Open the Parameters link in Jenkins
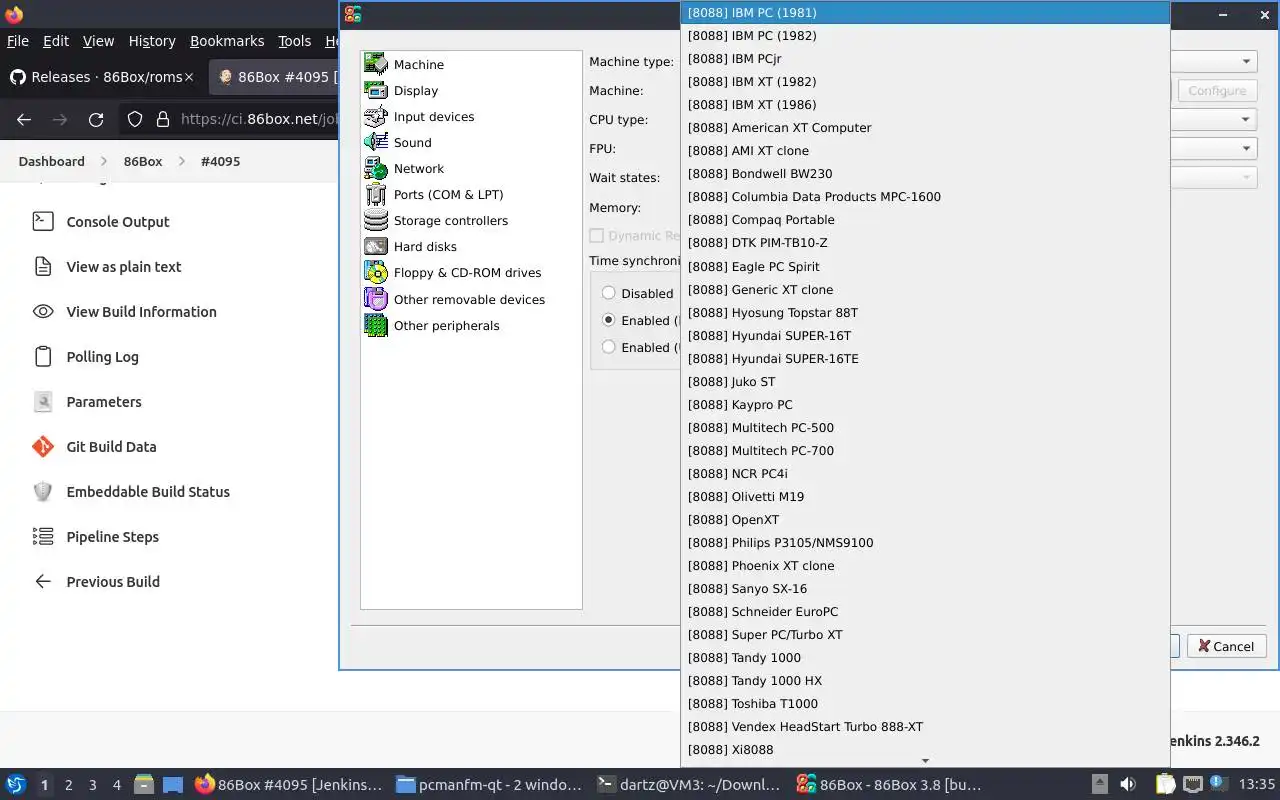Viewport: 1280px width, 800px height. click(x=104, y=401)
